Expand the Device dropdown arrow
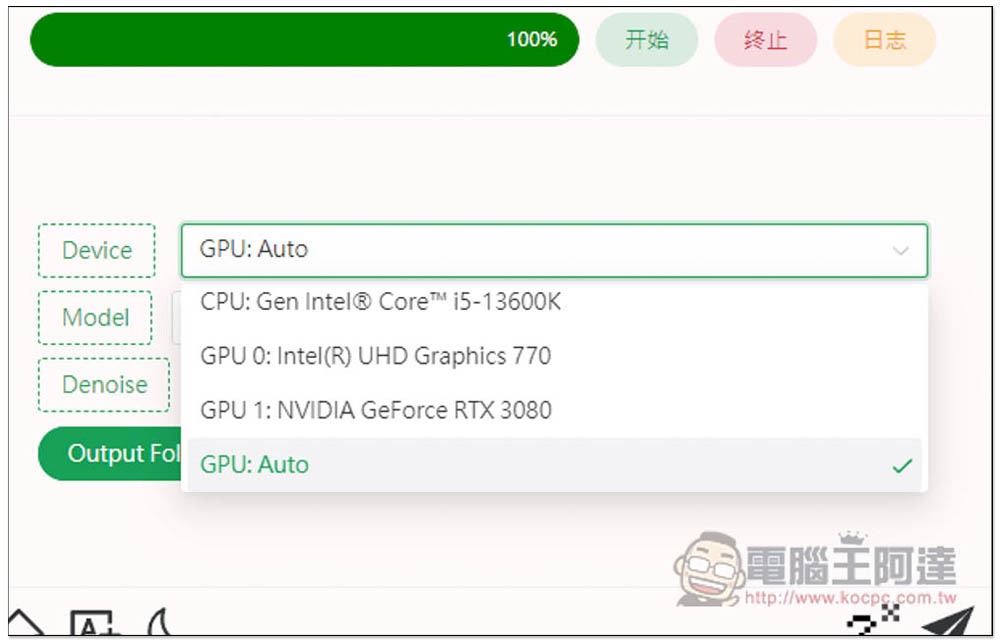 900,250
